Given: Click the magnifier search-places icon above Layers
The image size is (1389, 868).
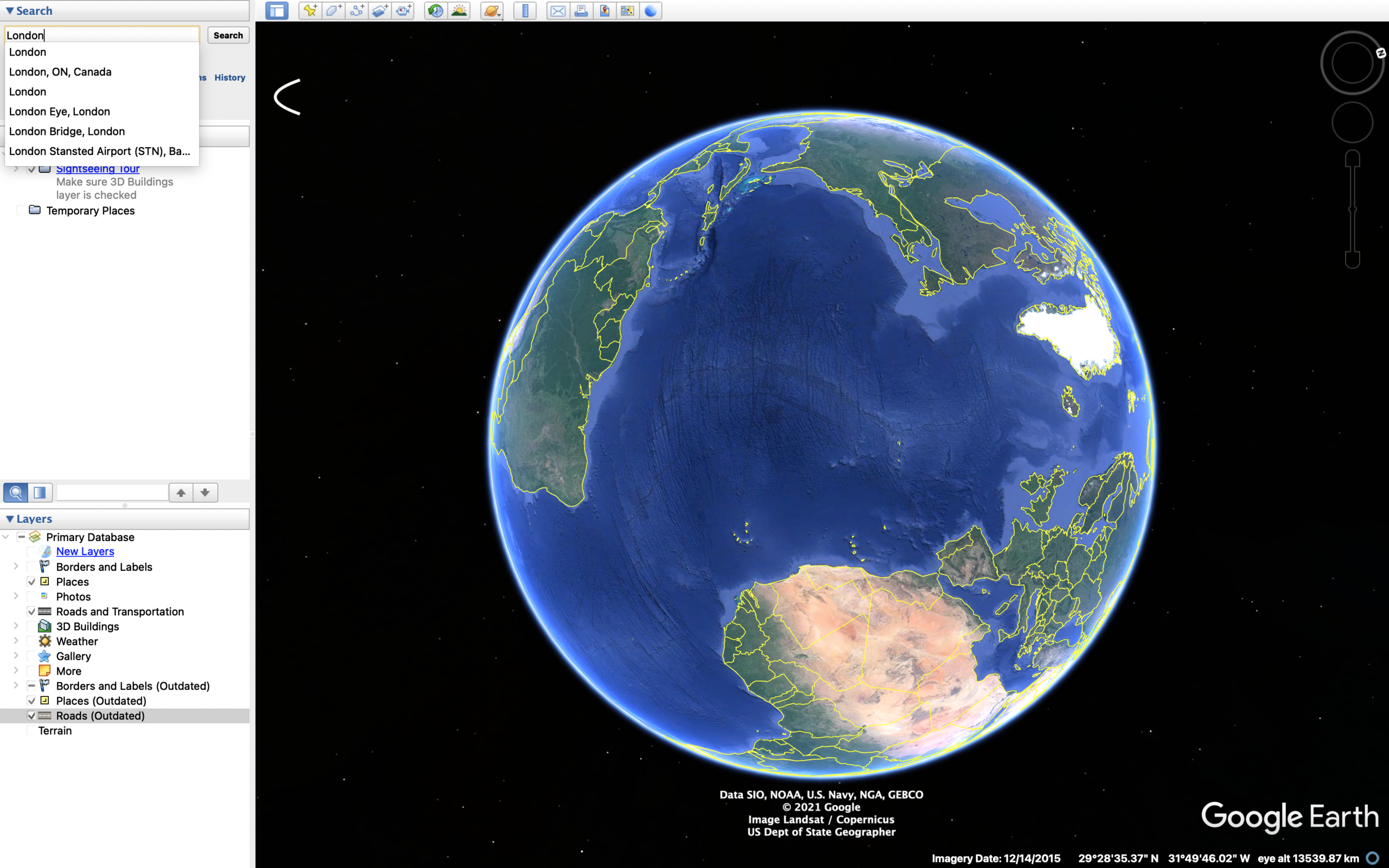Looking at the screenshot, I should 16,493.
